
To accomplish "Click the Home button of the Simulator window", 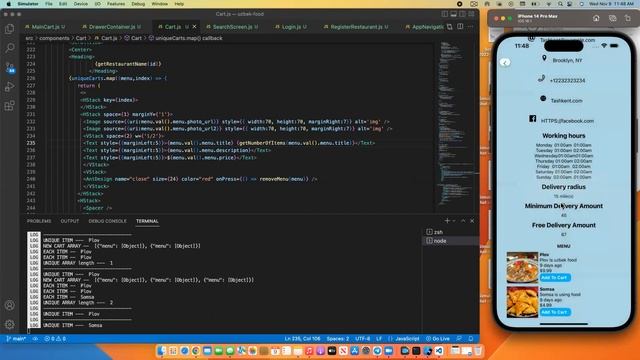I will click(596, 18).
